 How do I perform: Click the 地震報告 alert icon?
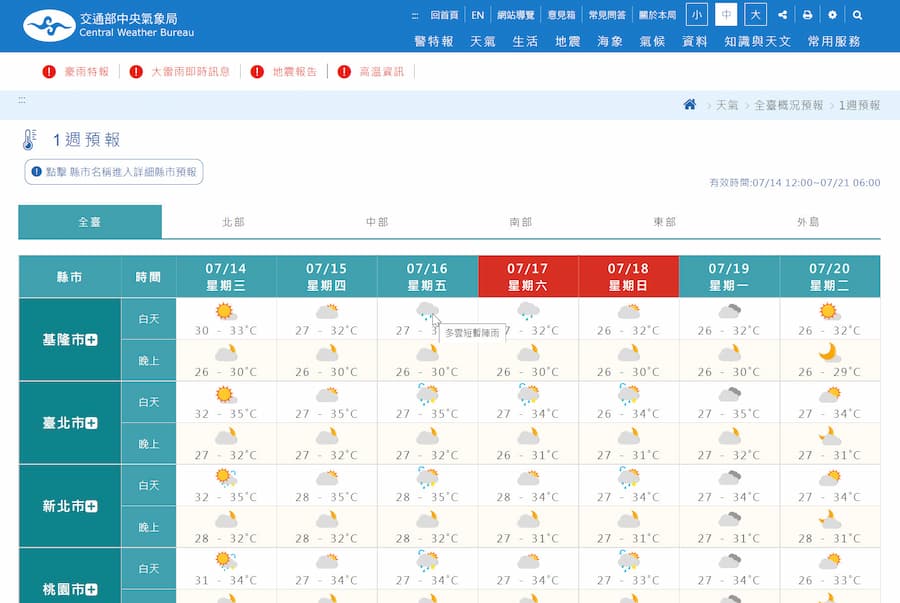point(257,72)
